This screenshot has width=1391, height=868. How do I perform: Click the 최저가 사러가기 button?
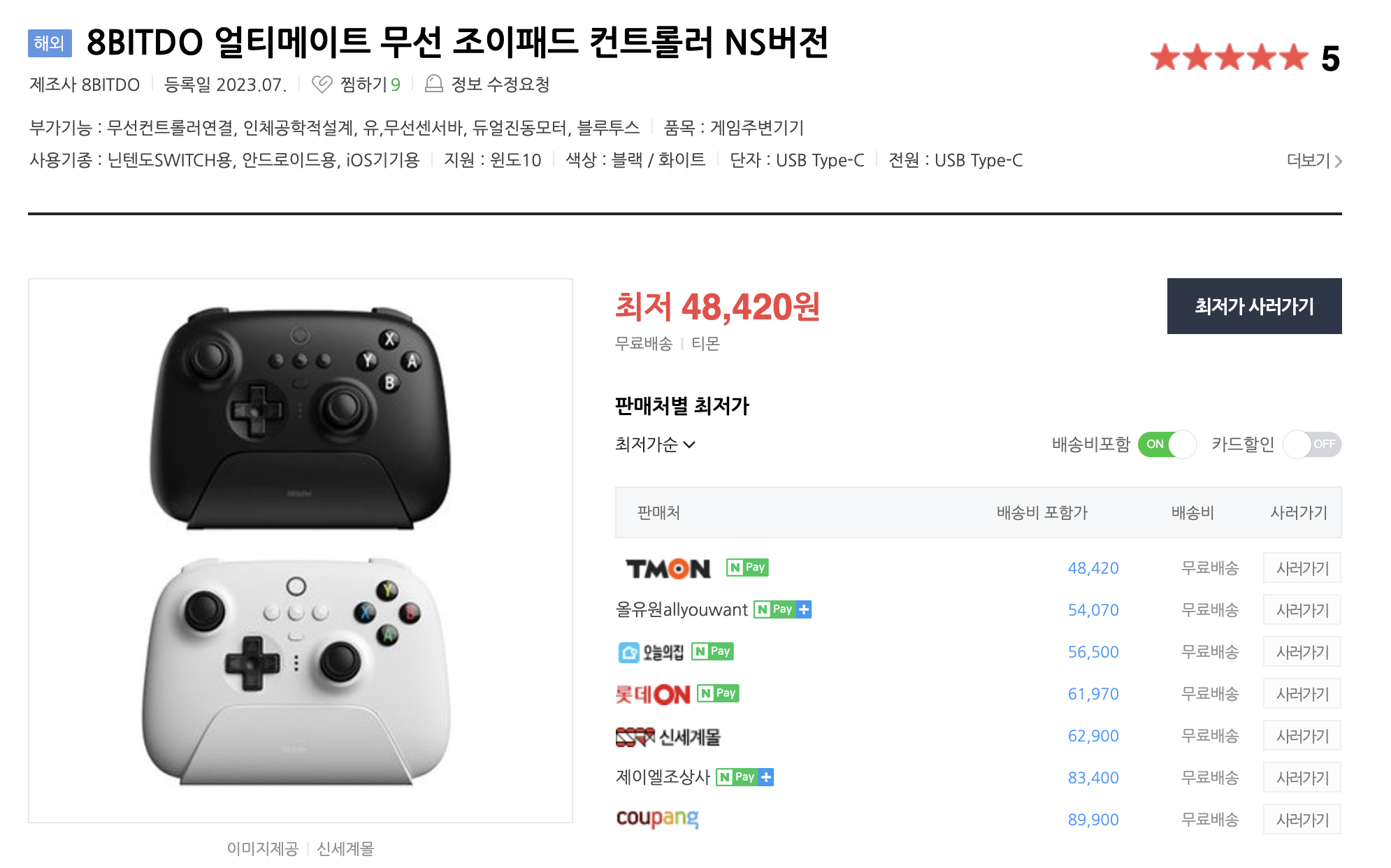(x=1254, y=306)
